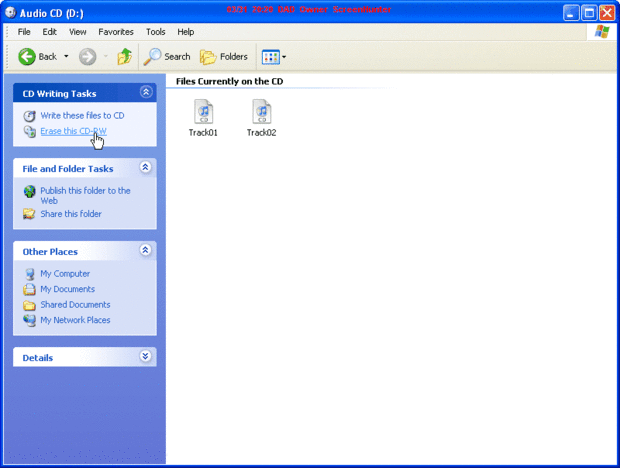This screenshot has width=620, height=468.
Task: Click the Windows flag logo
Action: pos(602,32)
